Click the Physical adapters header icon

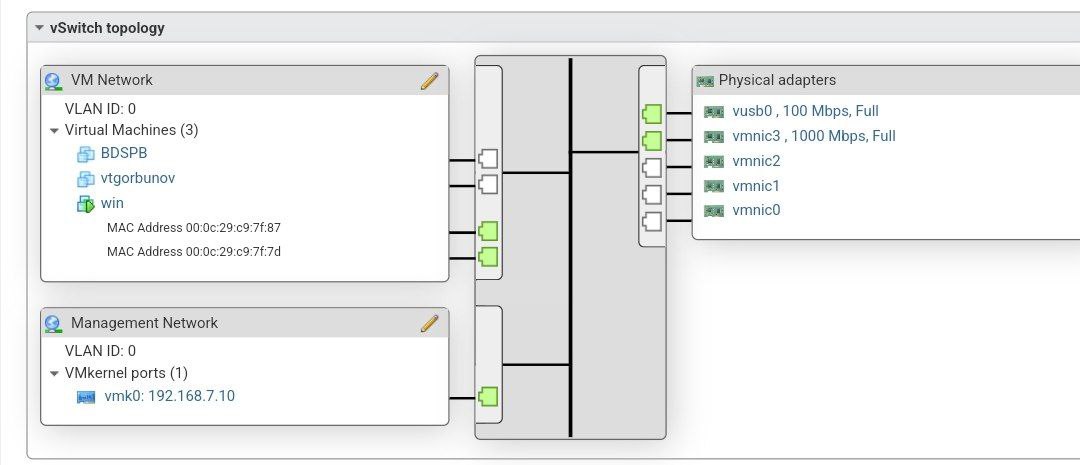(704, 80)
